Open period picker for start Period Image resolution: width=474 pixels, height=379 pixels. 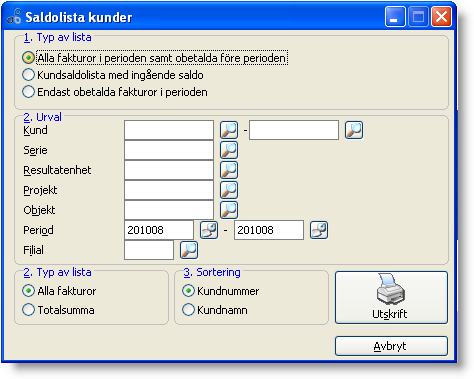tap(209, 230)
